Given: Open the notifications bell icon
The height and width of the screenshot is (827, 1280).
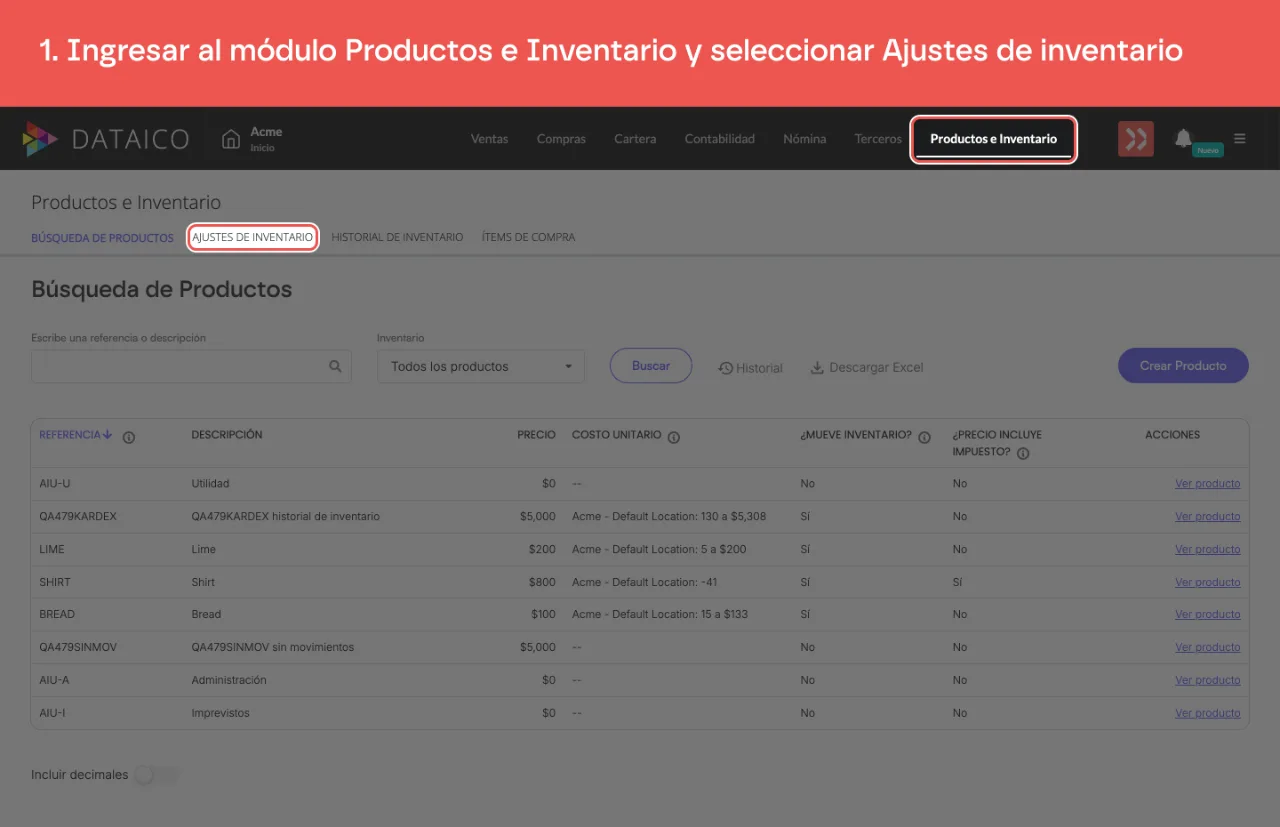Looking at the screenshot, I should 1183,138.
